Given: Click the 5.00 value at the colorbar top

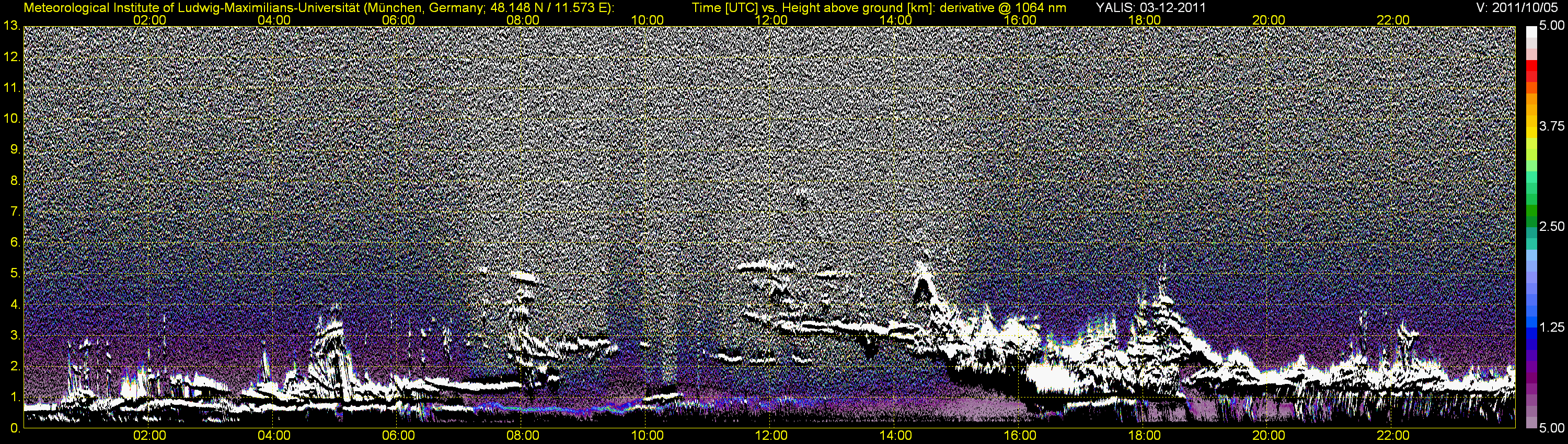Looking at the screenshot, I should pyautogui.click(x=1552, y=26).
